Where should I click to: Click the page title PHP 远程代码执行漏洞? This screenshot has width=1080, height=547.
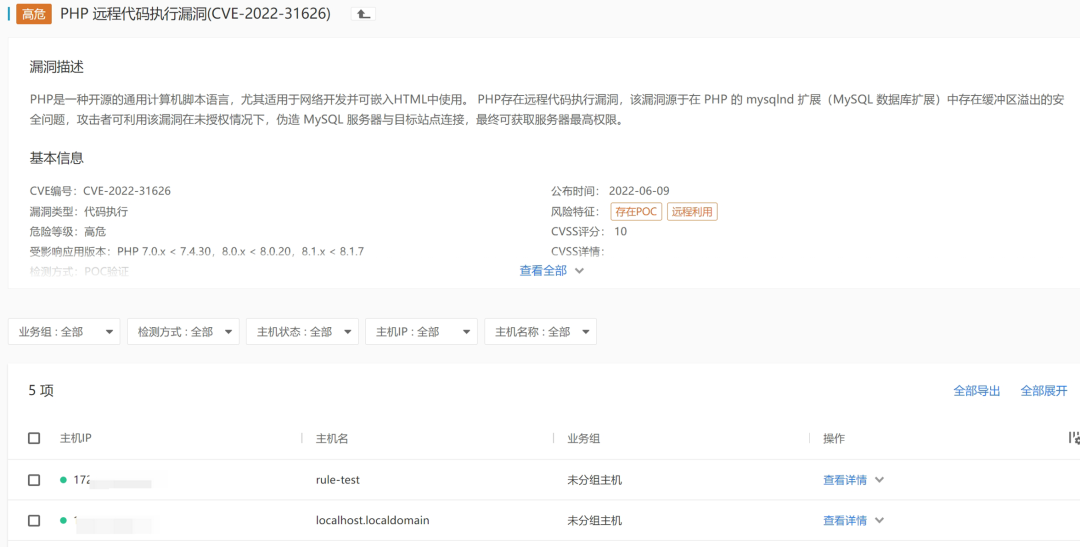(x=196, y=14)
